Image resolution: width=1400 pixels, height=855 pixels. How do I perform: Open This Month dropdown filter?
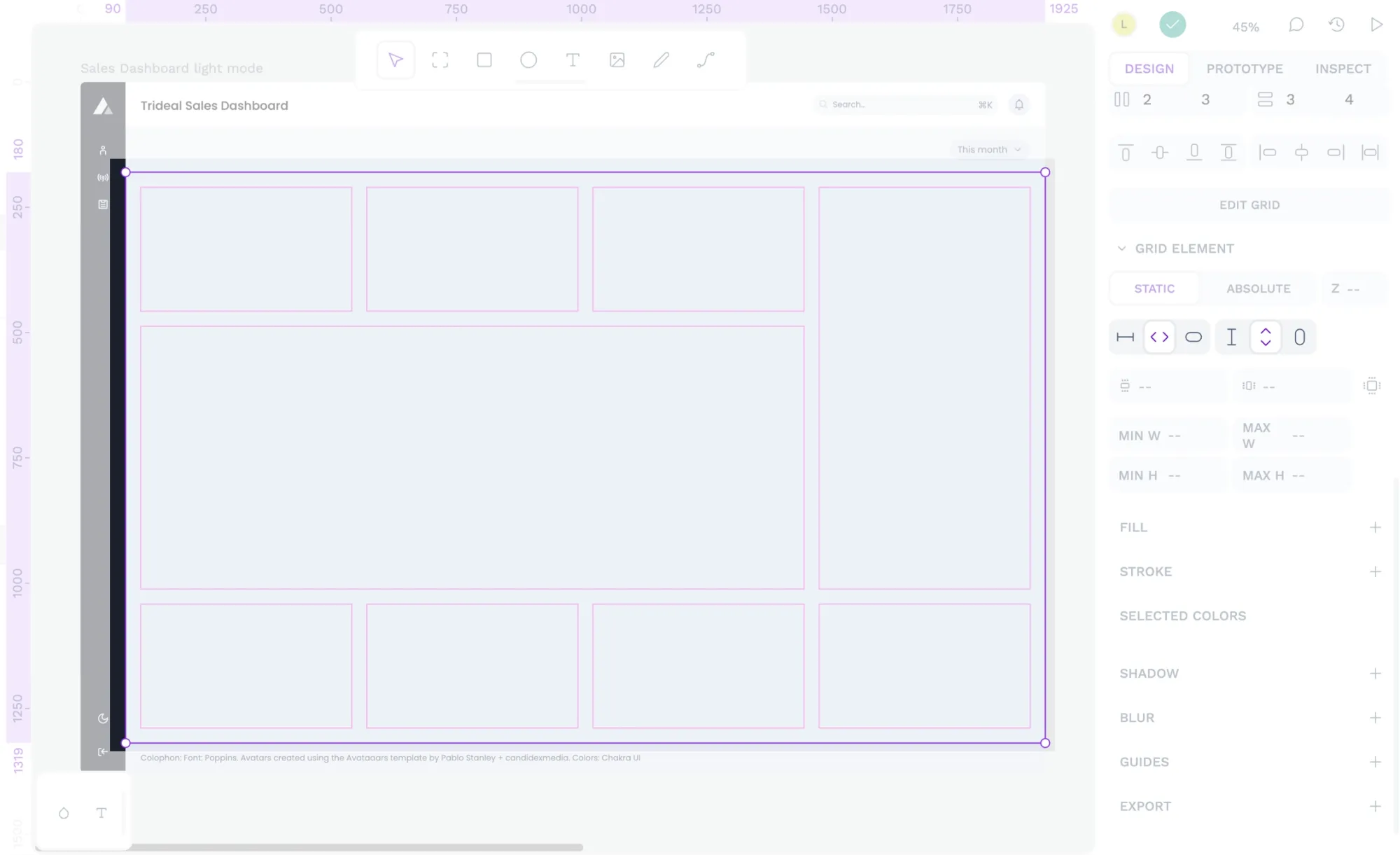point(988,149)
